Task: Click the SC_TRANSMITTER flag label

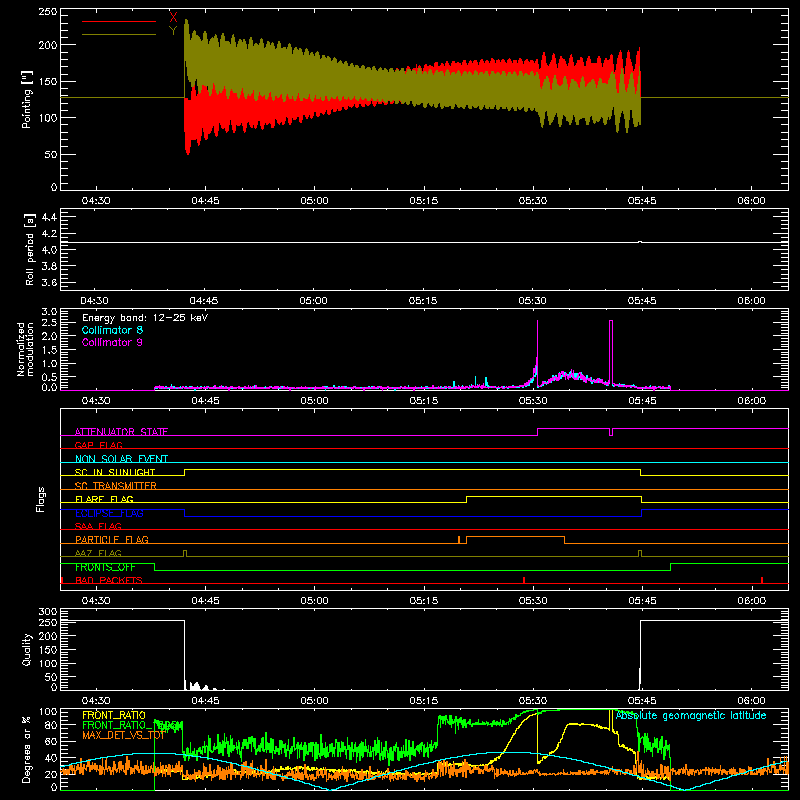Action: click(116, 486)
